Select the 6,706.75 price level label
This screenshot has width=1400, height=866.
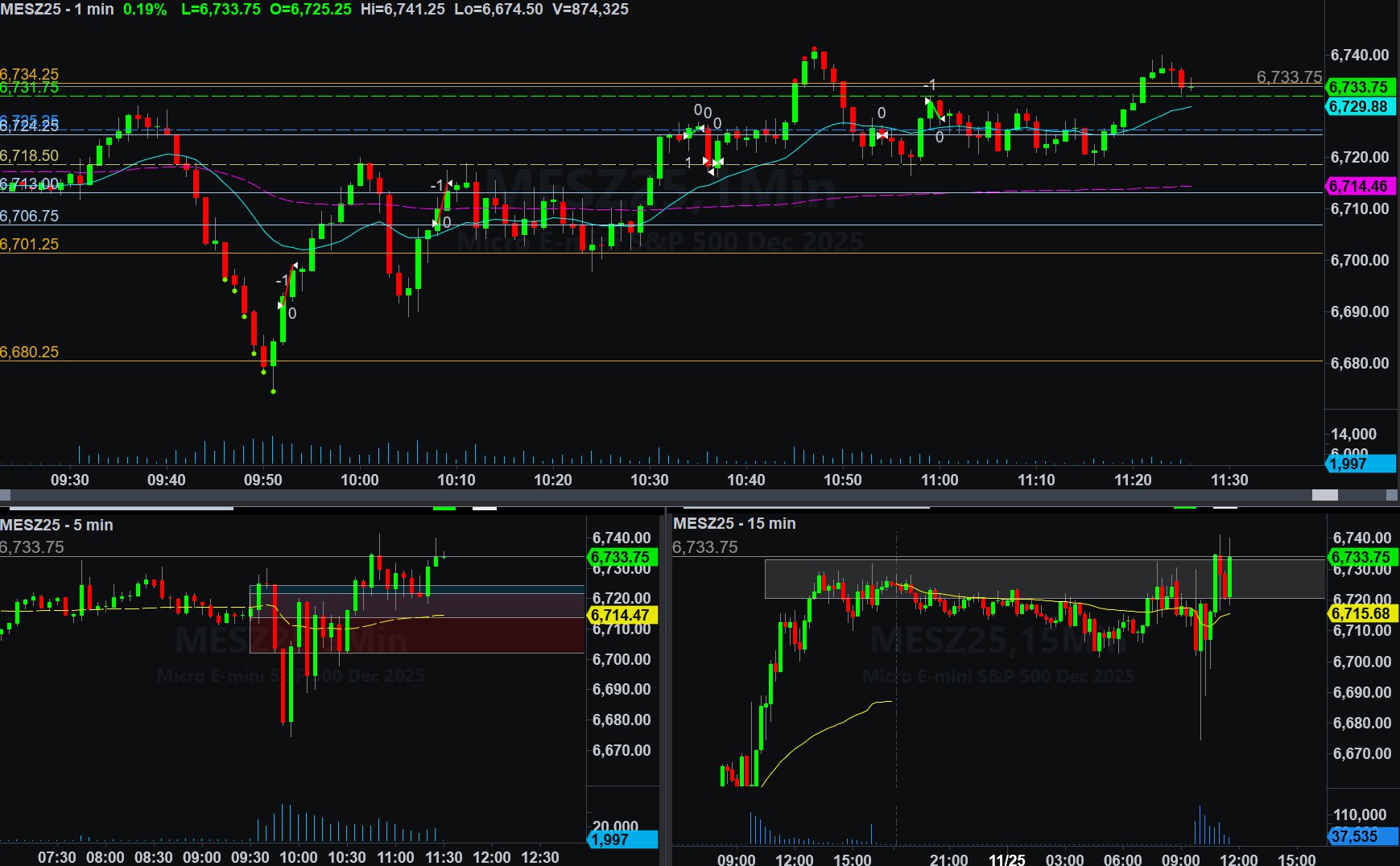point(30,216)
